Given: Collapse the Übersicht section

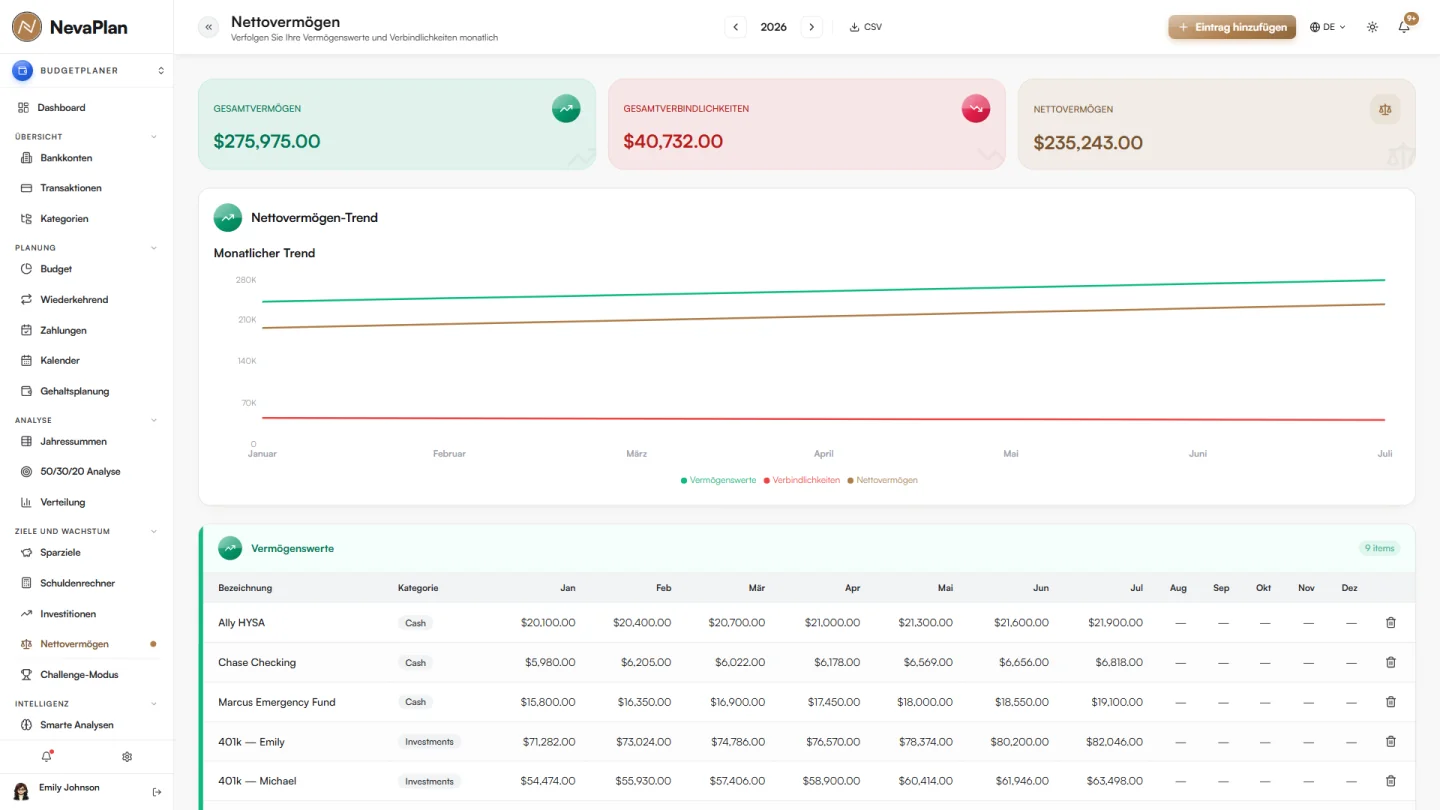Looking at the screenshot, I should coord(153,136).
